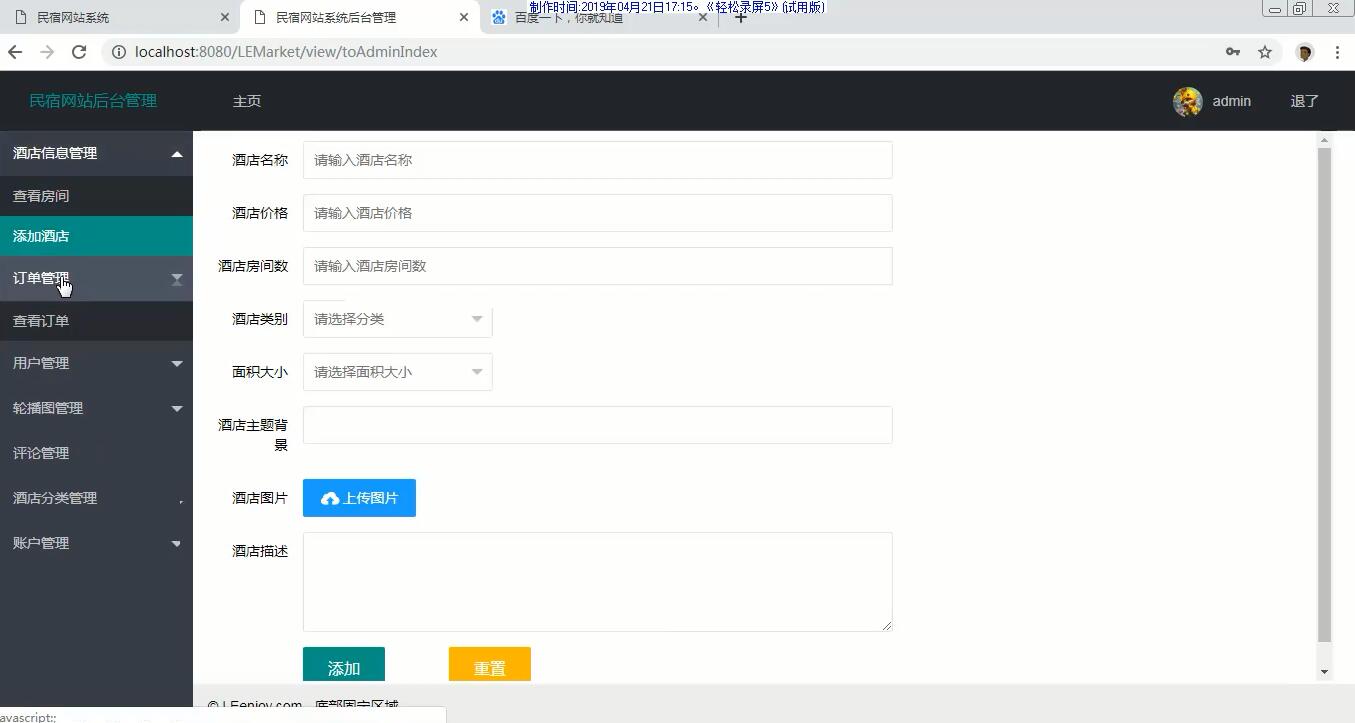The height and width of the screenshot is (723, 1355).
Task: Switch to the 百度一下 tab
Action: pos(600,17)
